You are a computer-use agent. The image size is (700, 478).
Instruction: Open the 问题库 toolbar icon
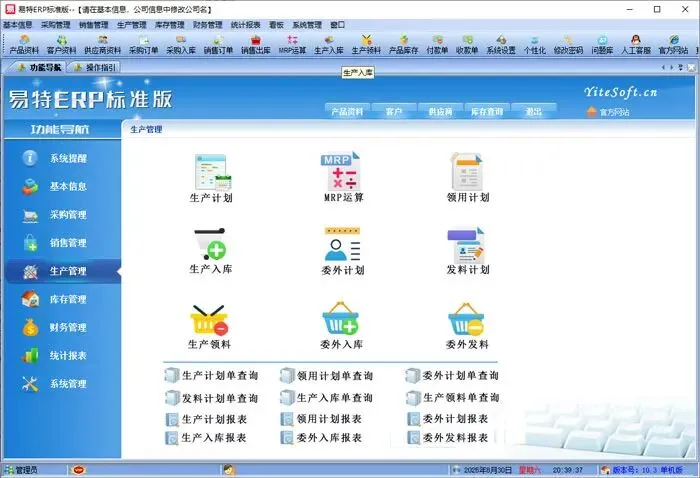pos(602,45)
